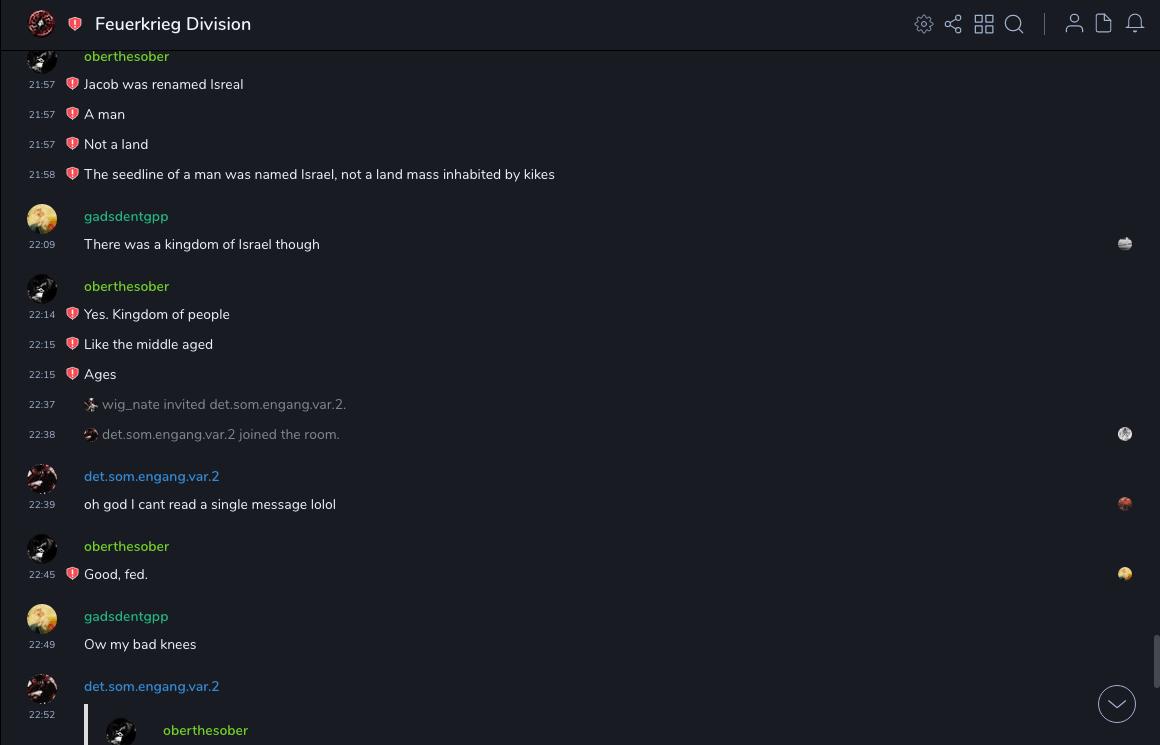This screenshot has width=1160, height=745.
Task: Click the share room icon
Action: point(953,24)
